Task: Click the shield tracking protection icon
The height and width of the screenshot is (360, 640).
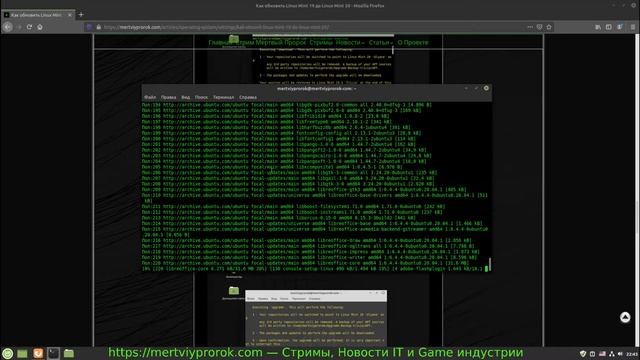Action: tap(90, 27)
